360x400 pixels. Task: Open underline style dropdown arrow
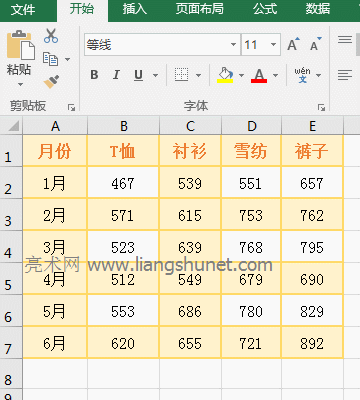click(155, 75)
